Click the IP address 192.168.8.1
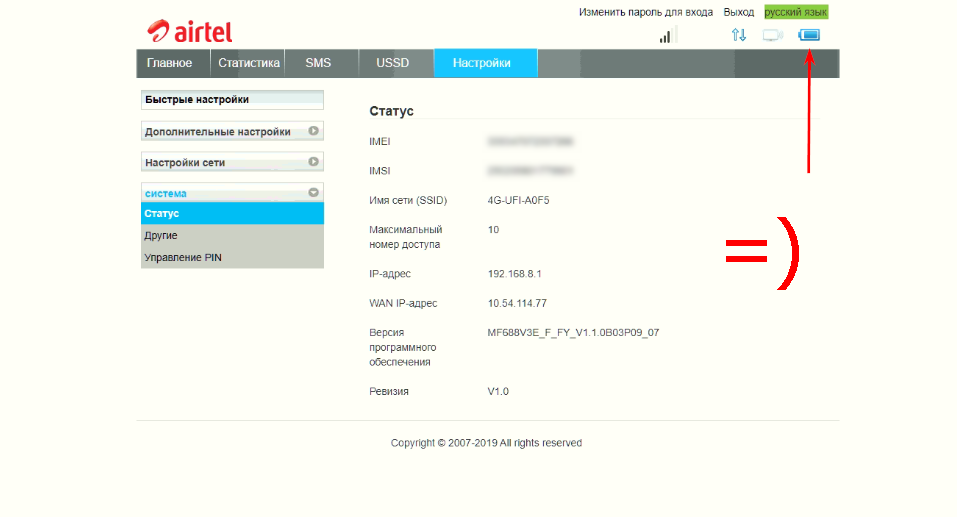Viewport: 957px width, 517px height. (515, 273)
